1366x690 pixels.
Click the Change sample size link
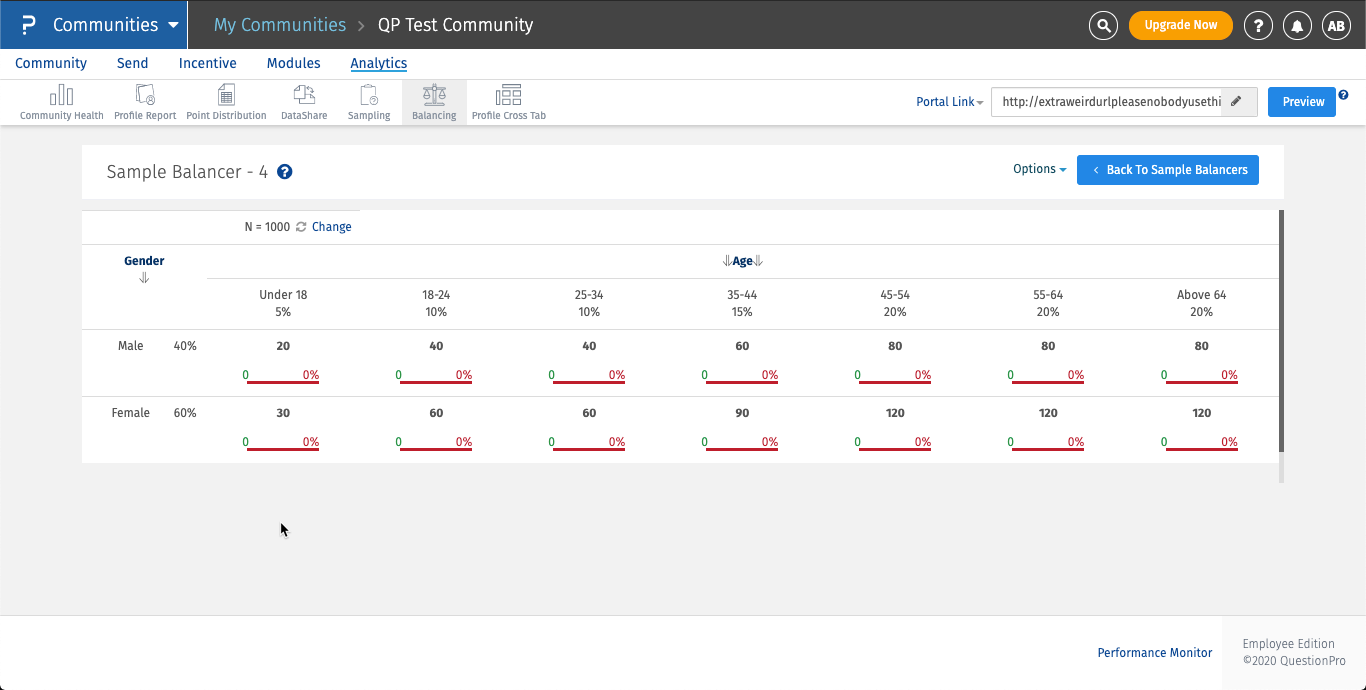[x=331, y=227]
